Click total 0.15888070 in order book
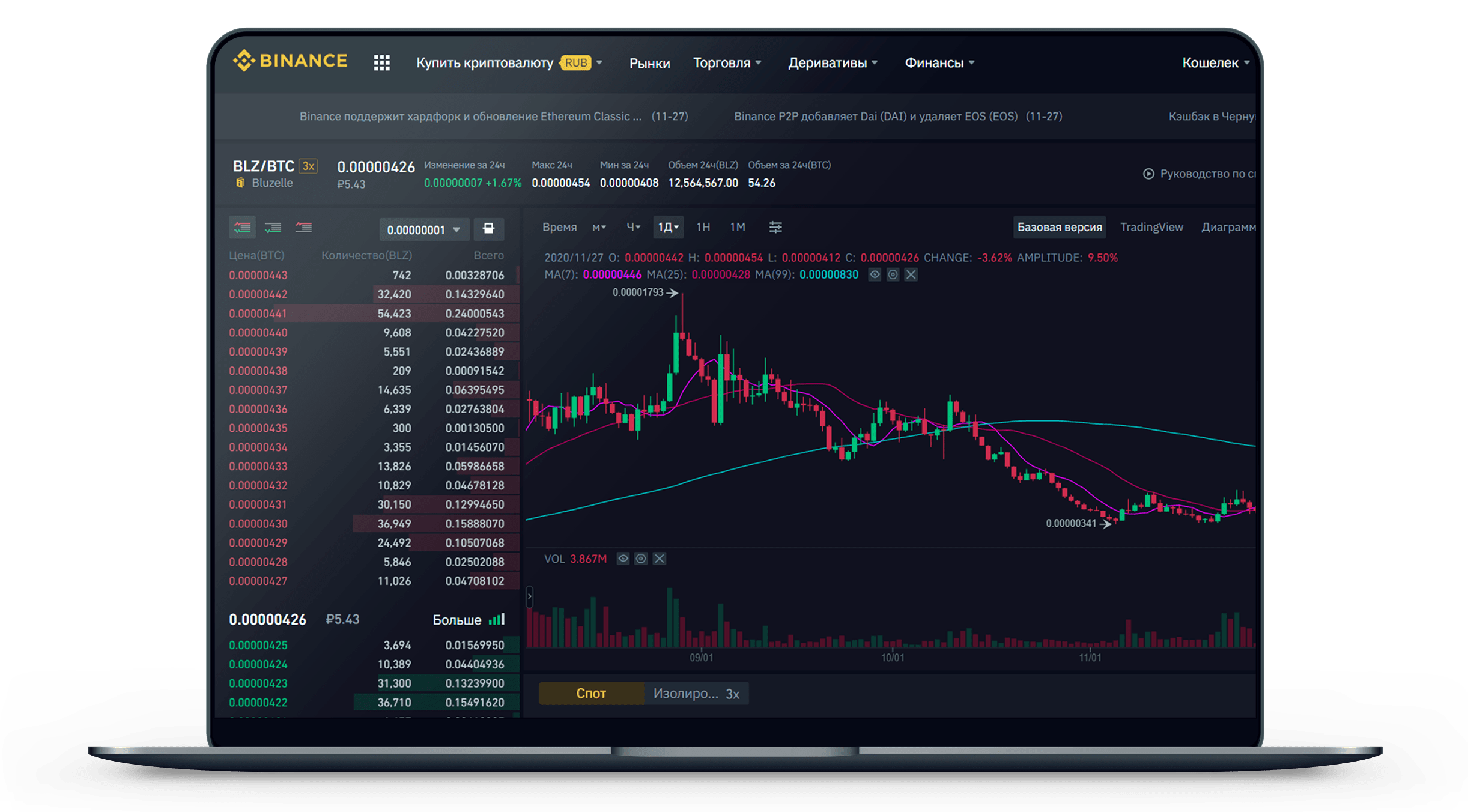 pos(475,524)
